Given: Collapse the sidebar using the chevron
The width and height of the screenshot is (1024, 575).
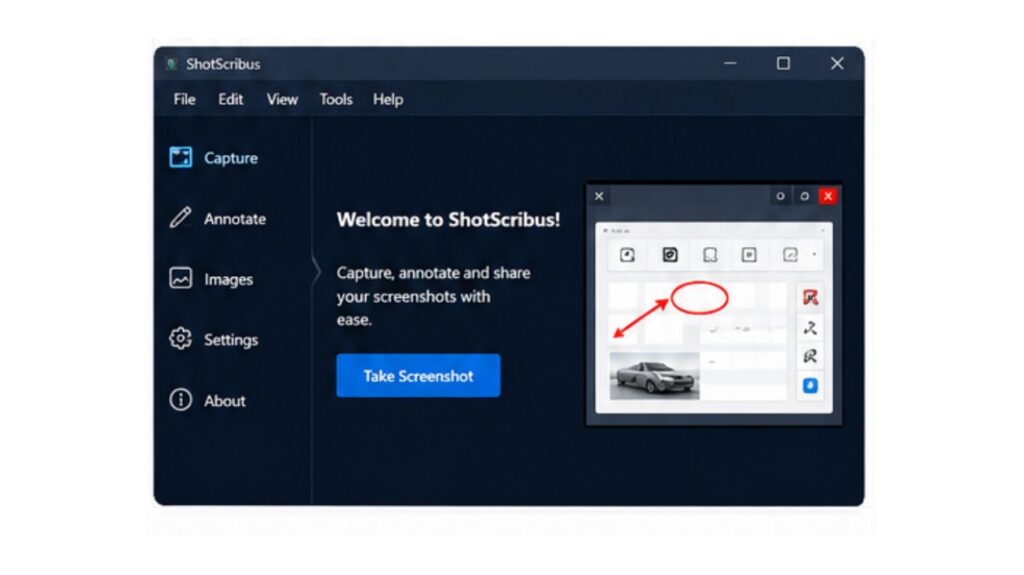Looking at the screenshot, I should (317, 271).
